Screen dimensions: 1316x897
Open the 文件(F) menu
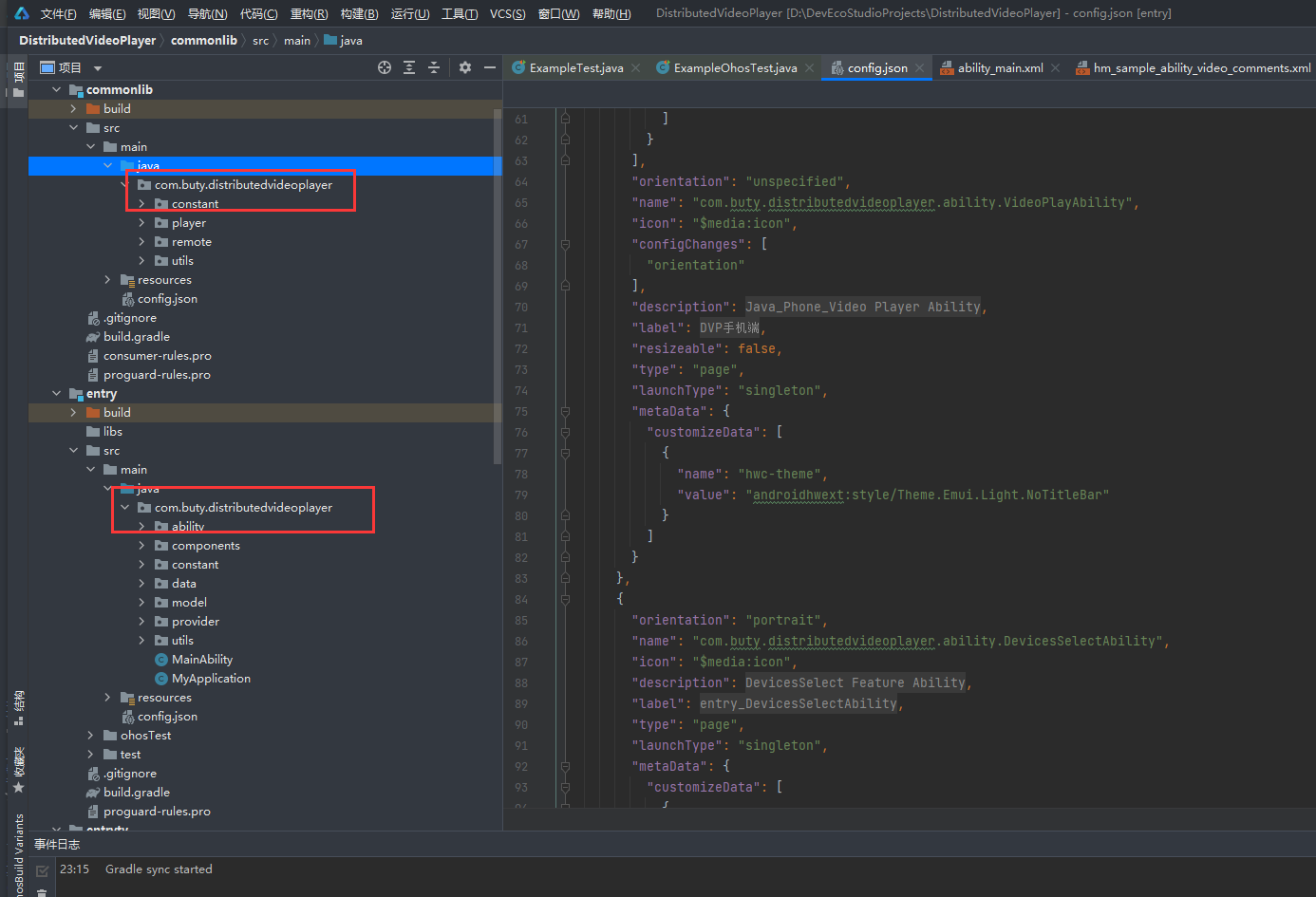(x=59, y=13)
